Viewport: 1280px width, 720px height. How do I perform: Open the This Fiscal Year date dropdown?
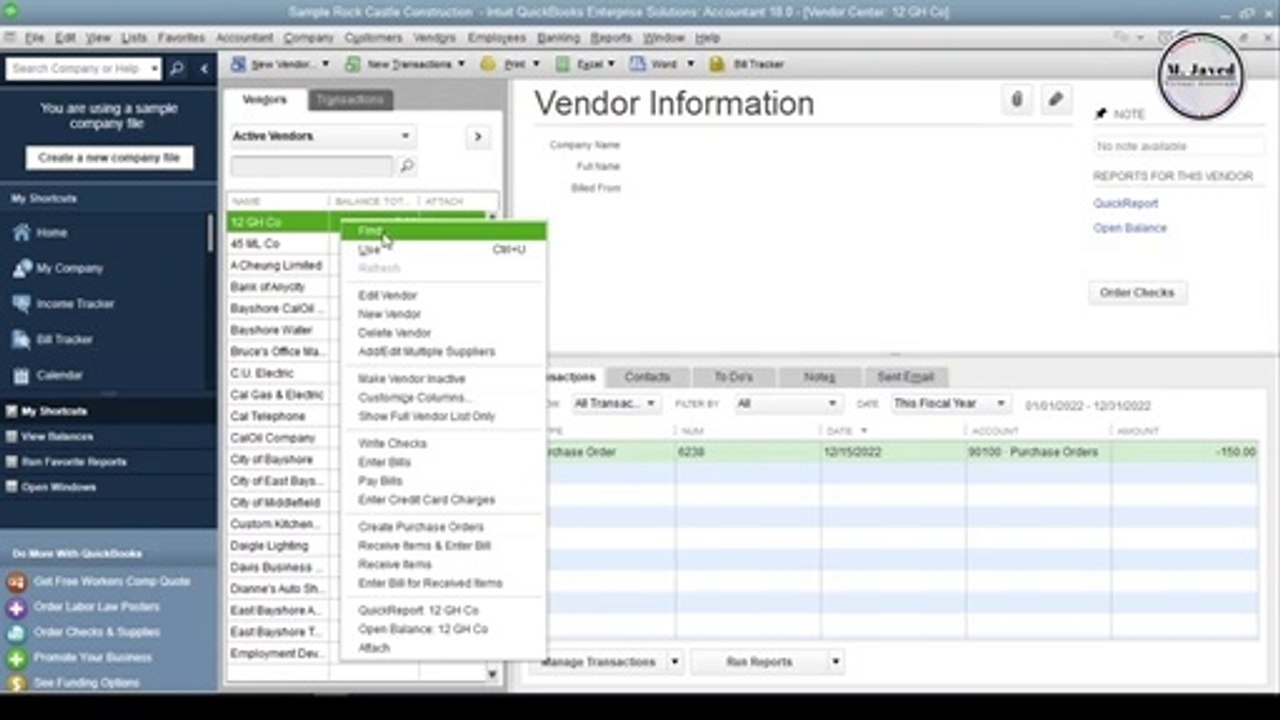click(950, 404)
